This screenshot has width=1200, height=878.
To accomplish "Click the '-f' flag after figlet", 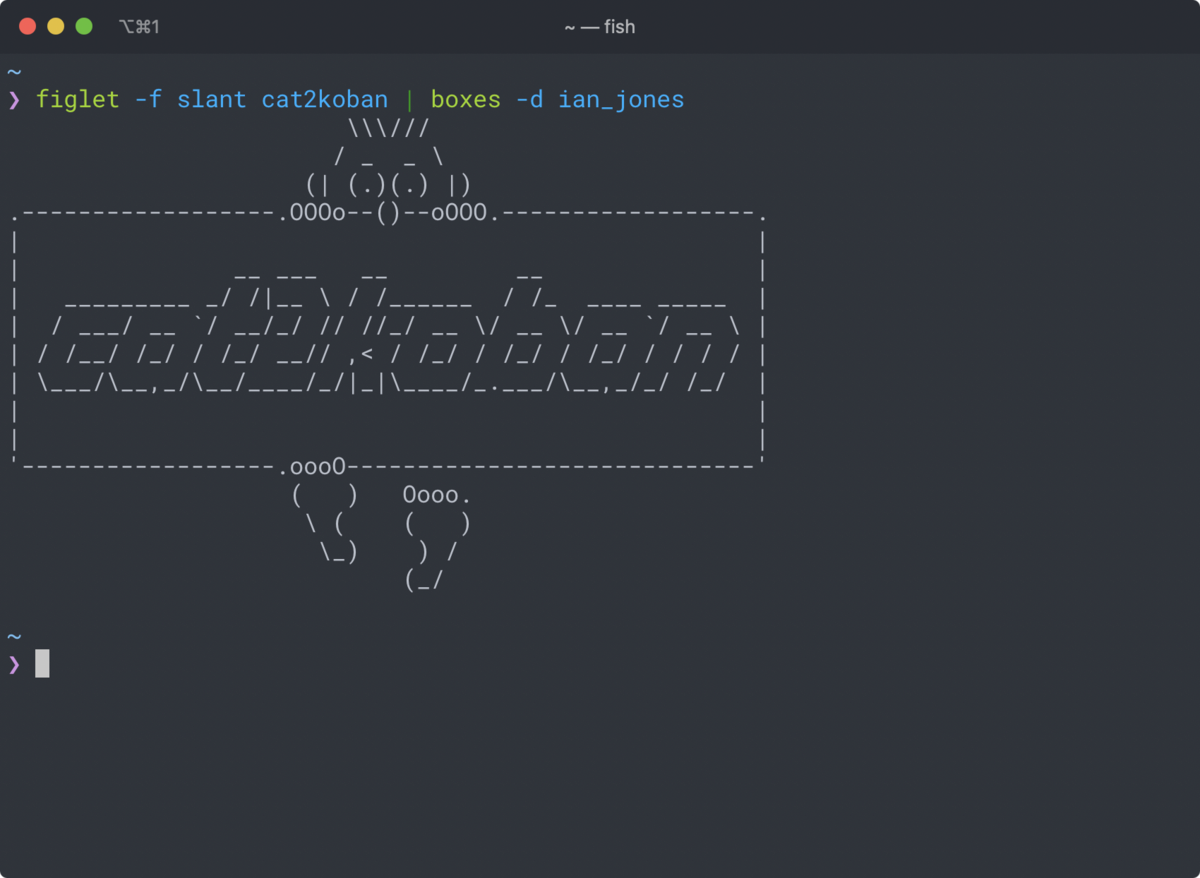I will pos(148,100).
